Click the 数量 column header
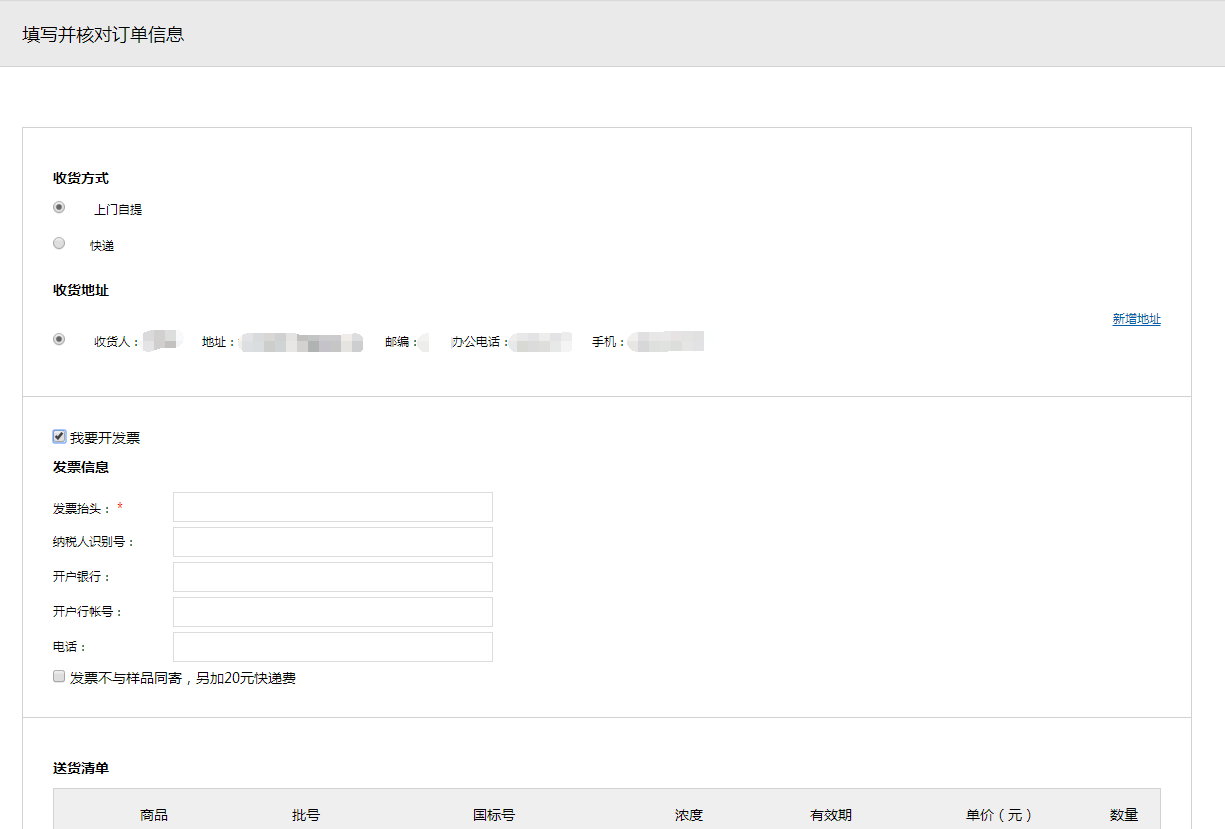The width and height of the screenshot is (1225, 829). point(1124,815)
